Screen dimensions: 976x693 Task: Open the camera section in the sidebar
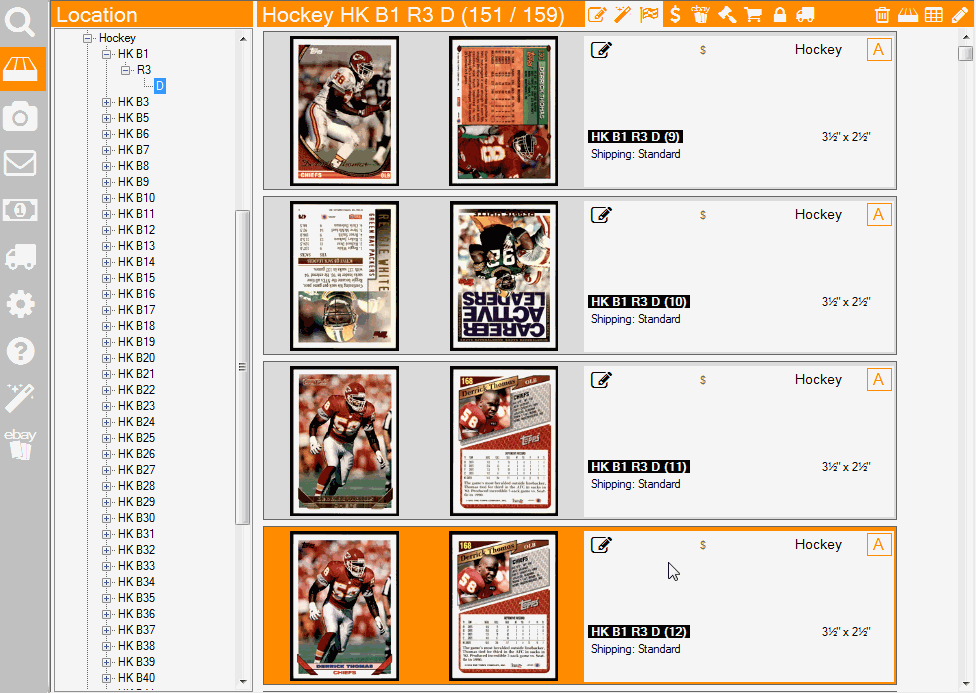click(x=20, y=116)
